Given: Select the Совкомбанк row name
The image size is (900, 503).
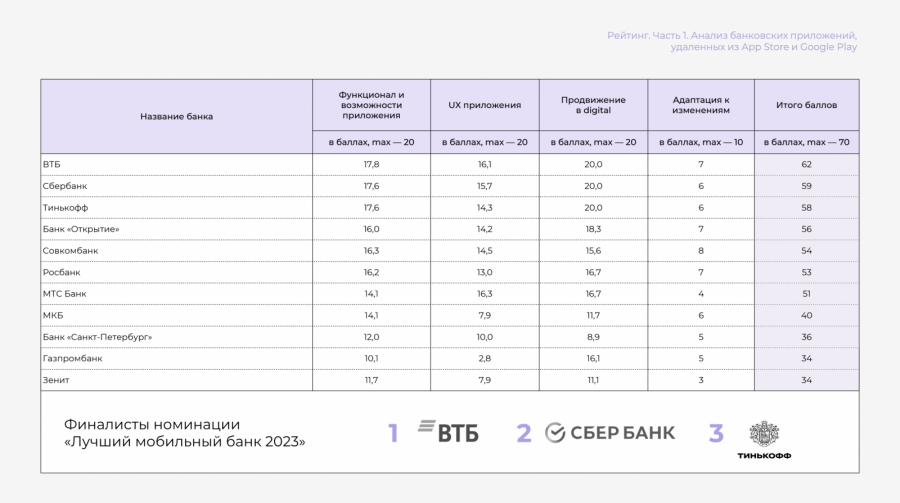Looking at the screenshot, I should (70, 250).
